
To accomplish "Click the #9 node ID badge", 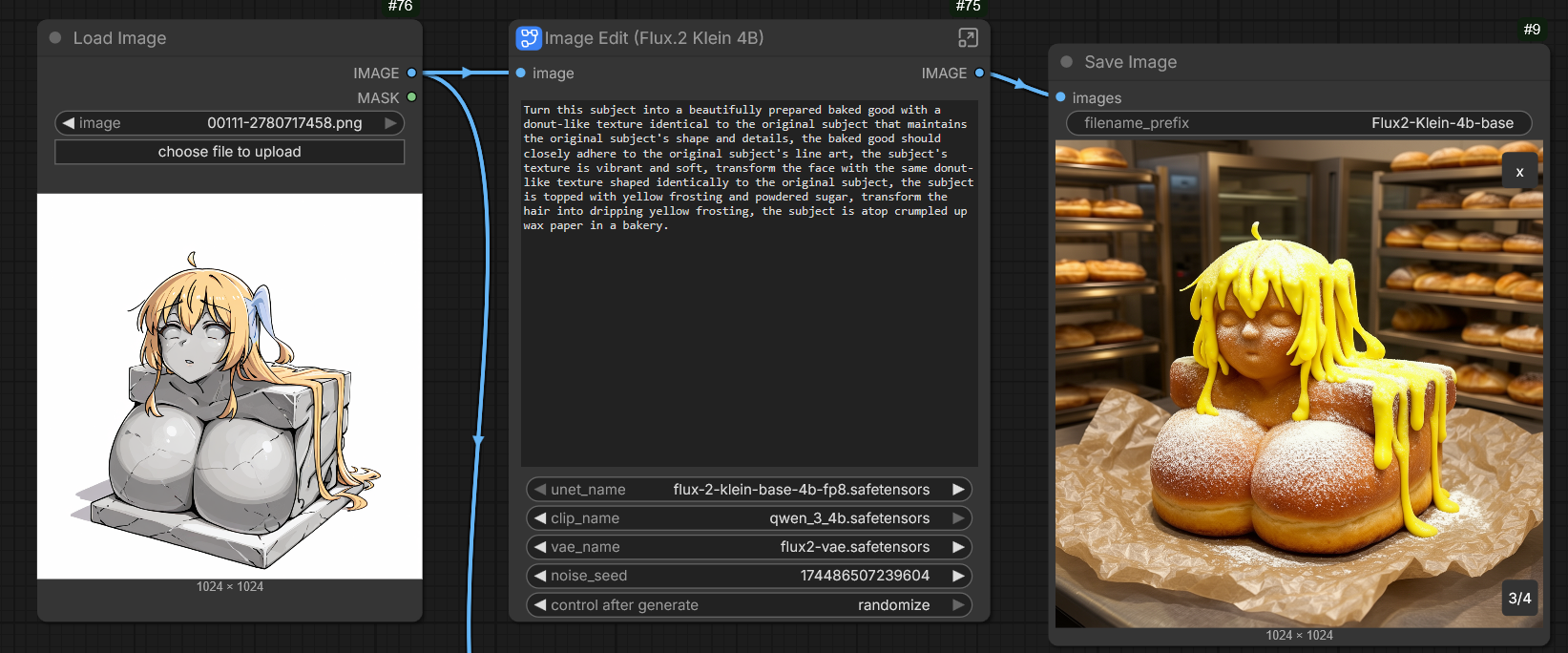I will 1532,30.
